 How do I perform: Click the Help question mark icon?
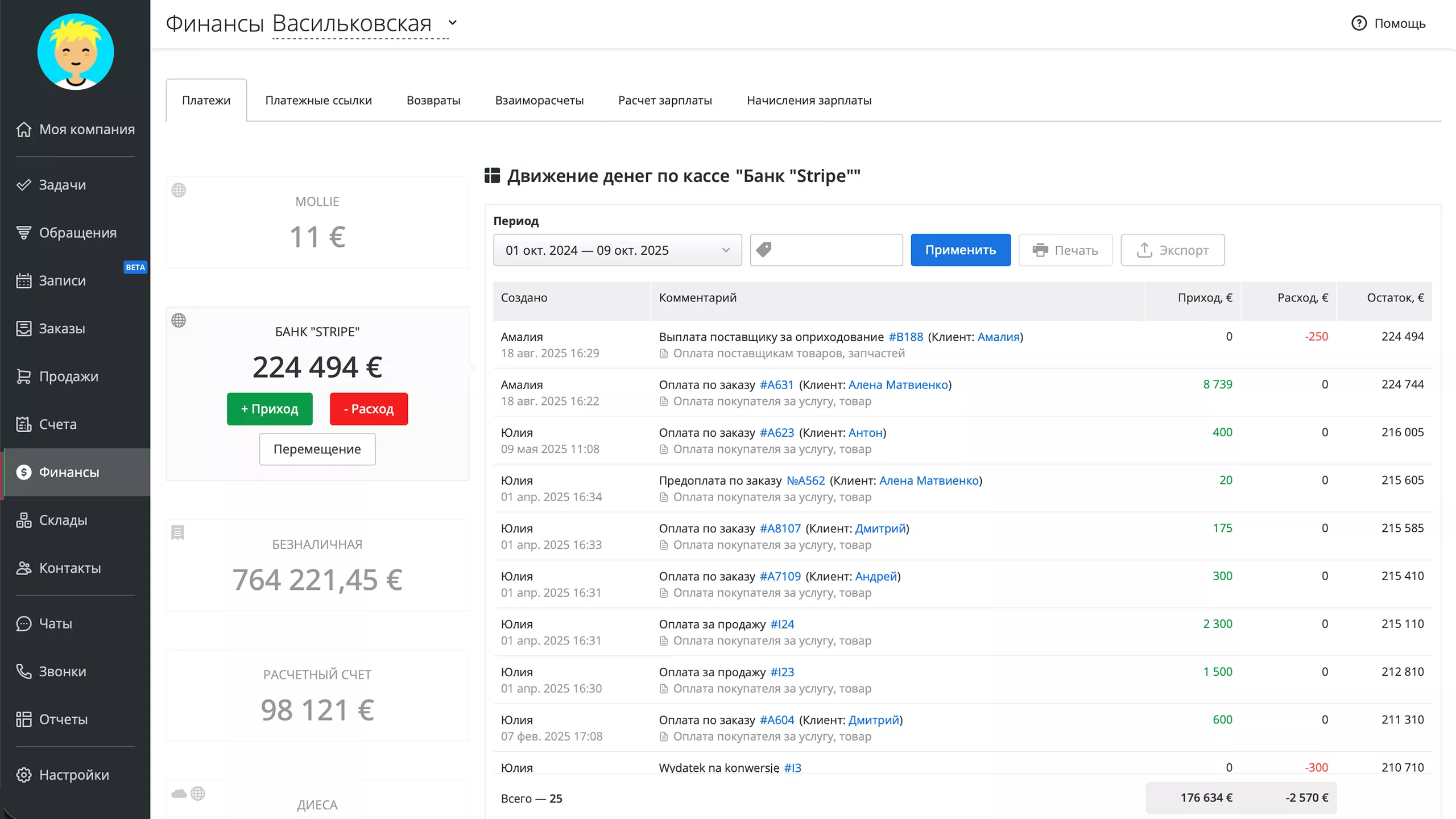tap(1359, 23)
